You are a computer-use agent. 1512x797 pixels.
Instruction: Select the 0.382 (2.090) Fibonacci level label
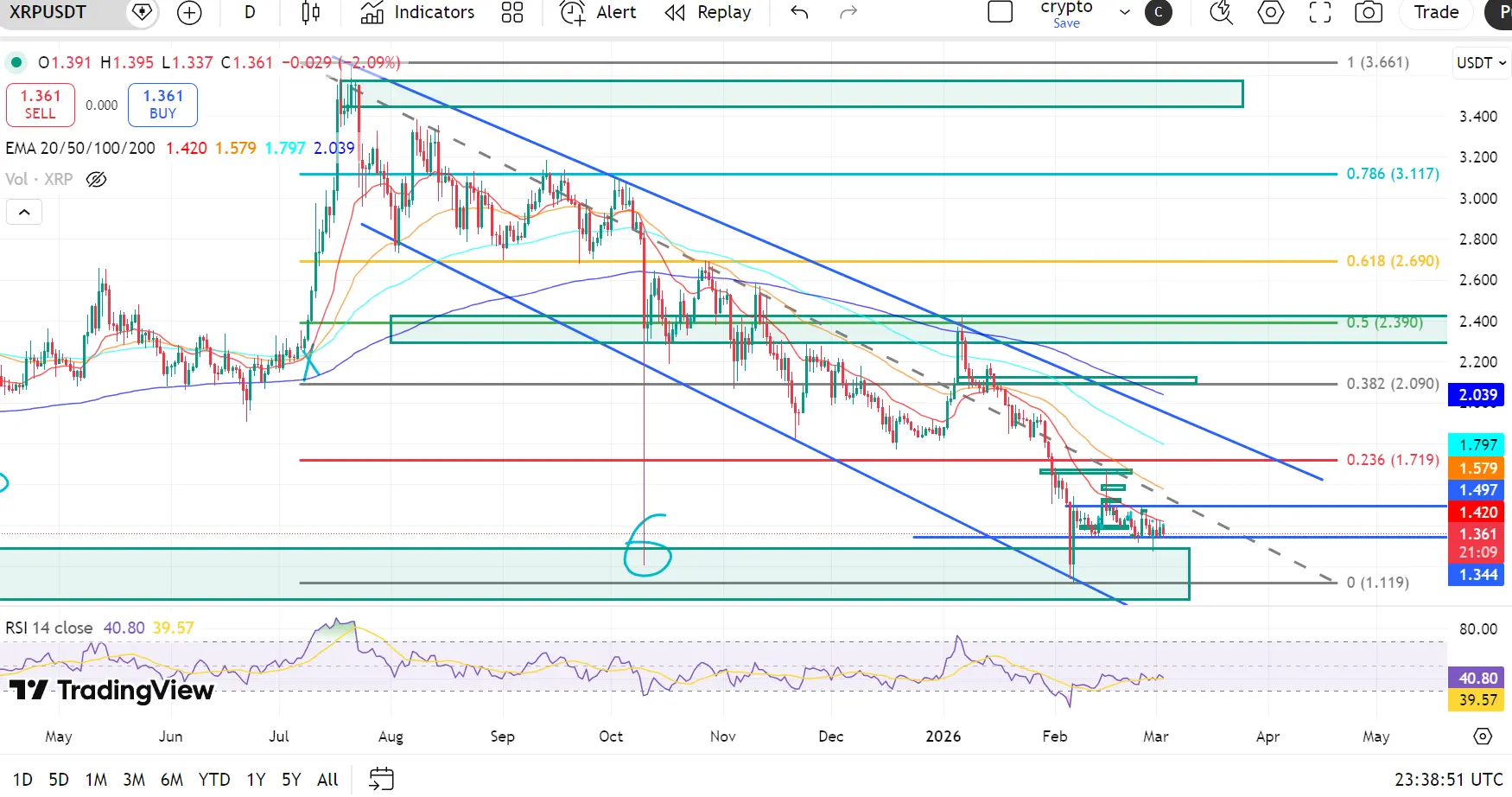point(1393,383)
